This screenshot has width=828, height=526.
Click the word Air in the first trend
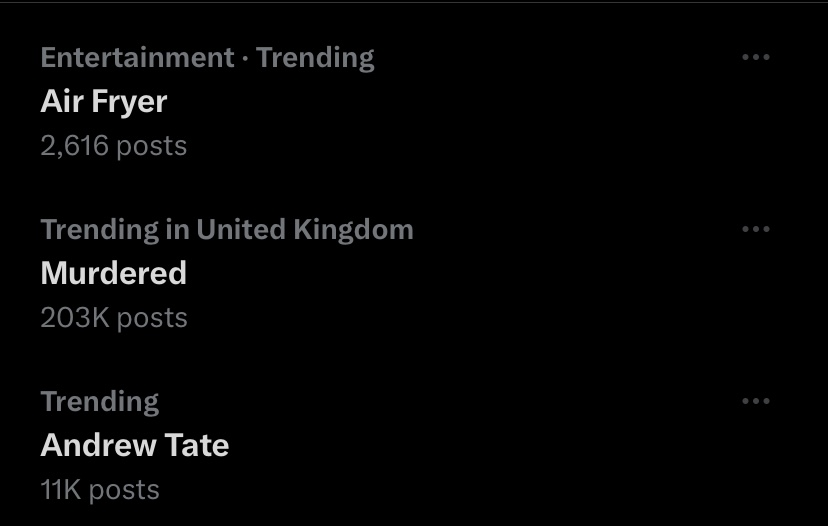[x=62, y=101]
